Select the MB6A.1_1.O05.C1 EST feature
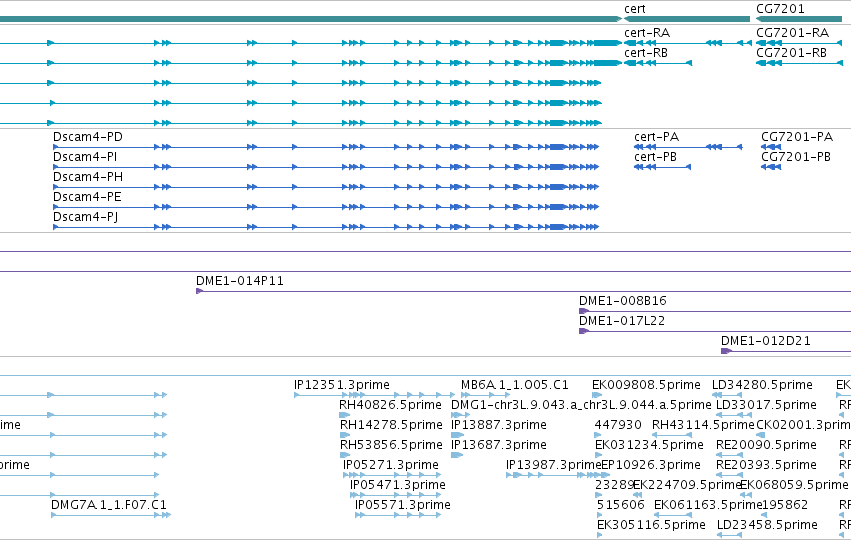This screenshot has height=540, width=851. click(x=486, y=395)
